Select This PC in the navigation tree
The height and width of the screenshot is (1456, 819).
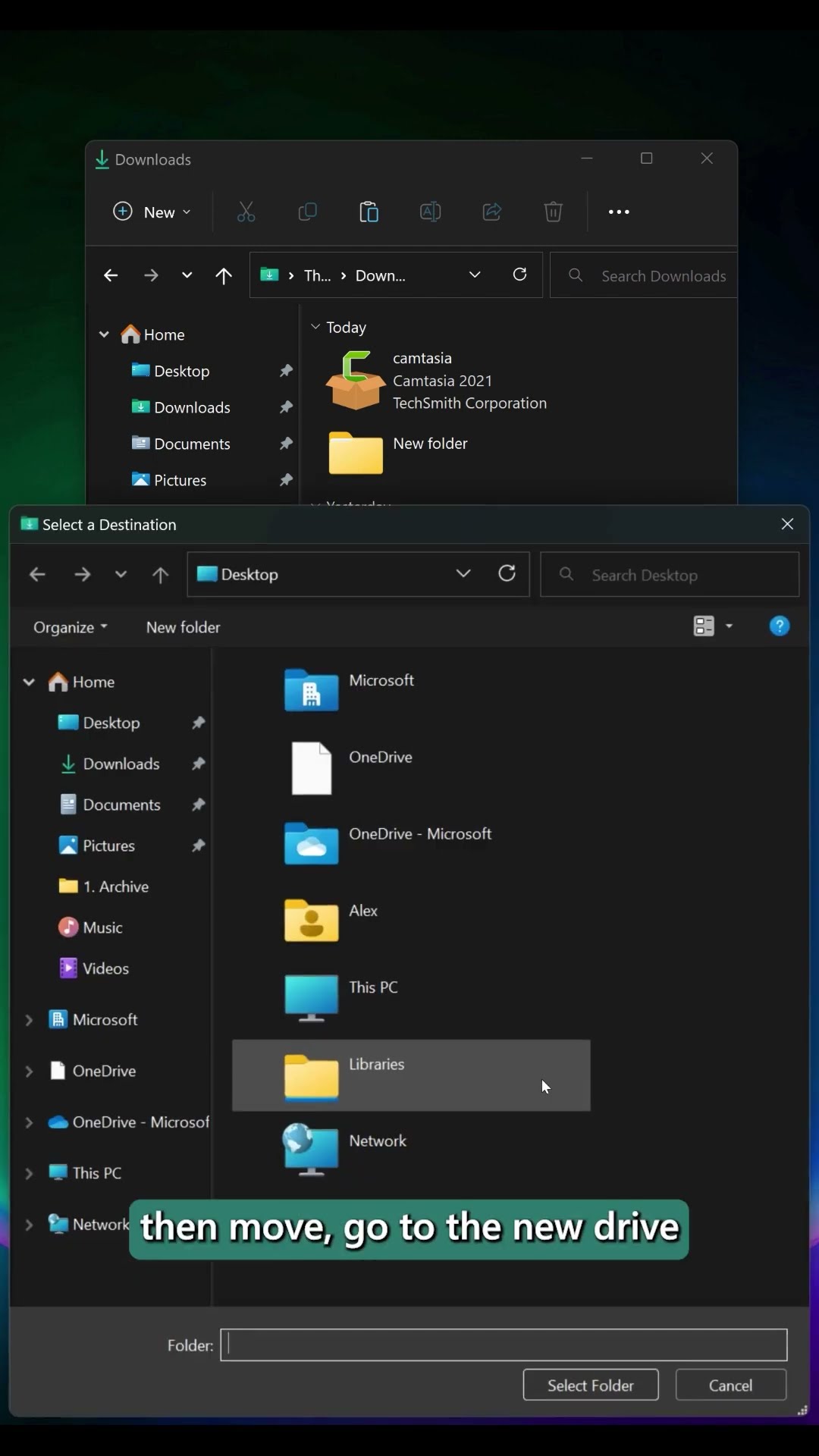(84, 1173)
